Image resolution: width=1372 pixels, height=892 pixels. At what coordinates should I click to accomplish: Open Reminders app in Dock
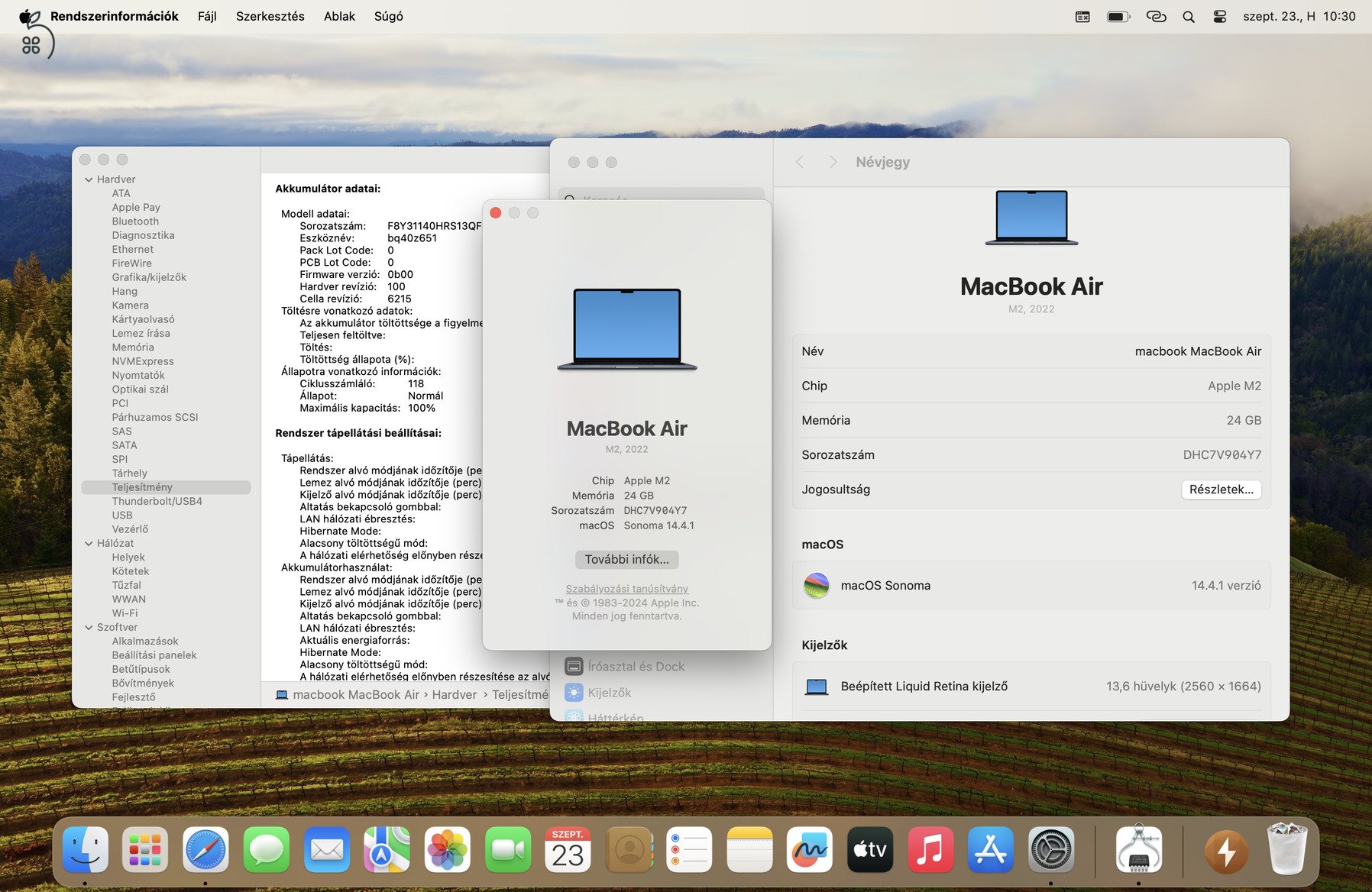689,849
